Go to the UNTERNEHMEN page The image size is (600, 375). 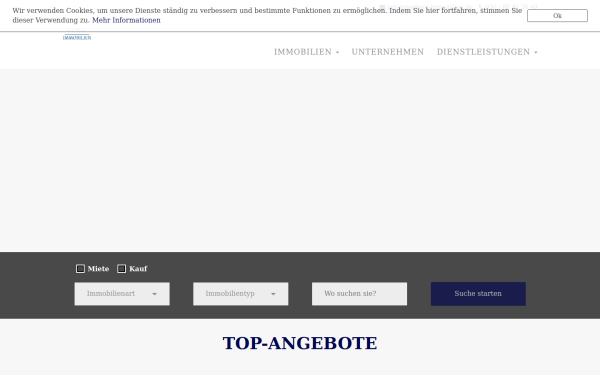[388, 52]
